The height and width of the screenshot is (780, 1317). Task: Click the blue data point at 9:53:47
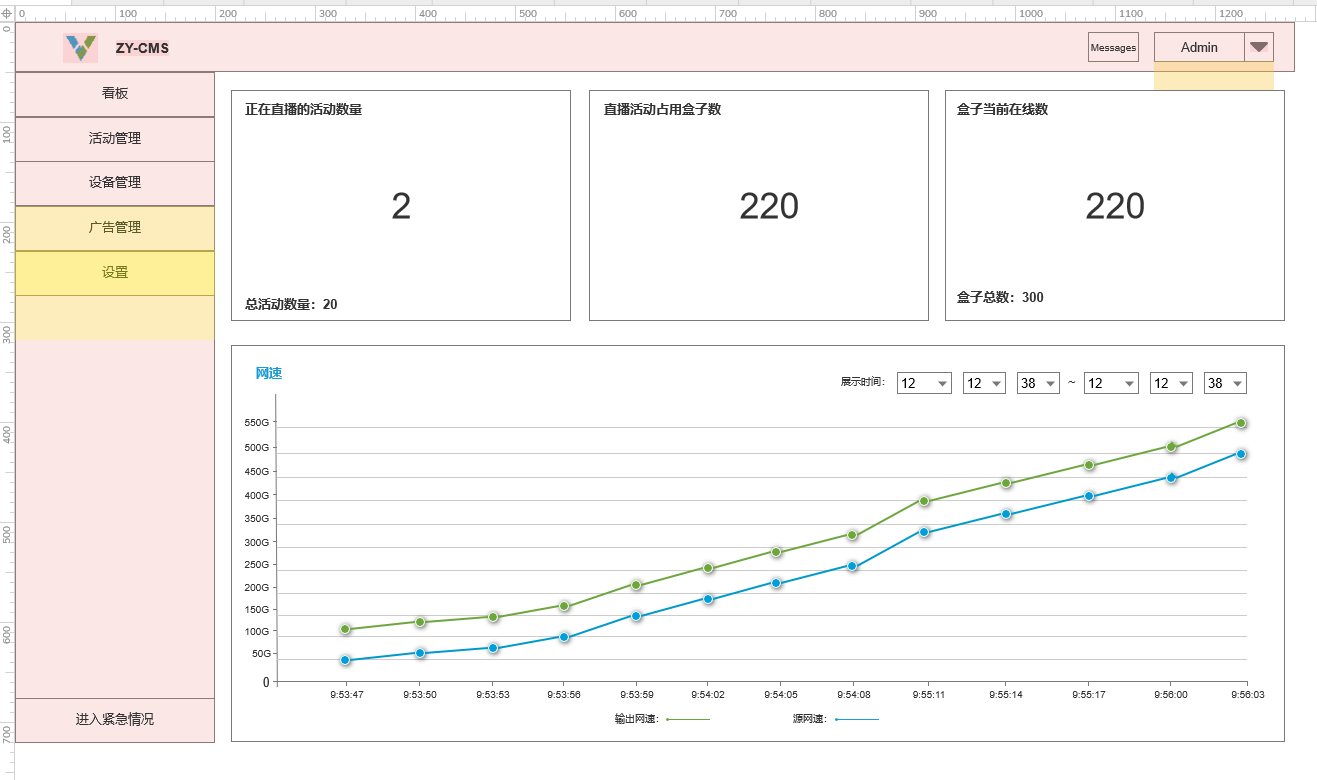pos(346,660)
